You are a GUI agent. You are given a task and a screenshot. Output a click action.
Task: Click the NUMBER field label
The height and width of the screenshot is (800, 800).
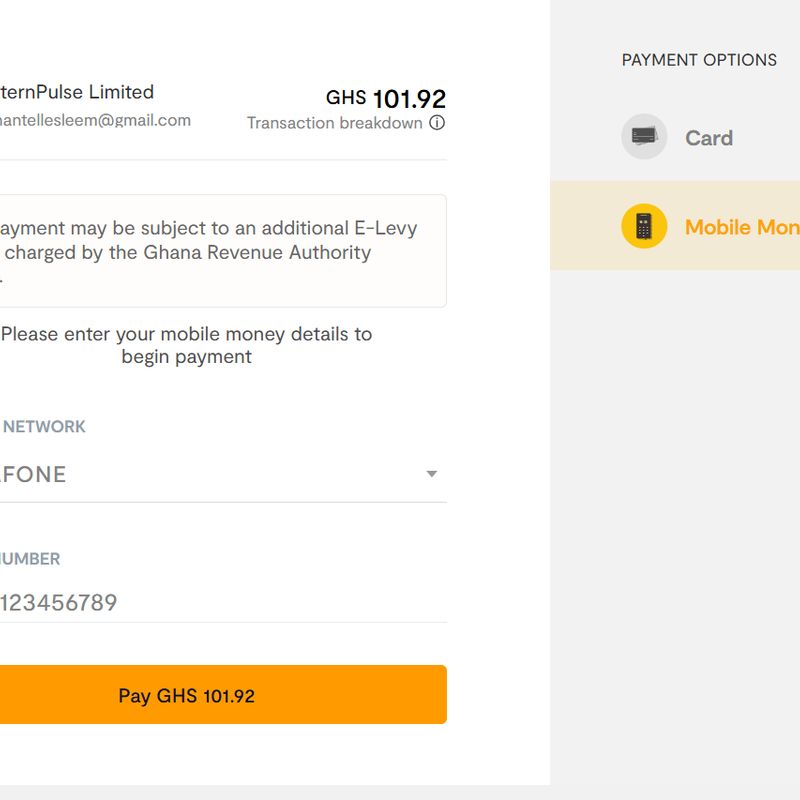click(30, 559)
